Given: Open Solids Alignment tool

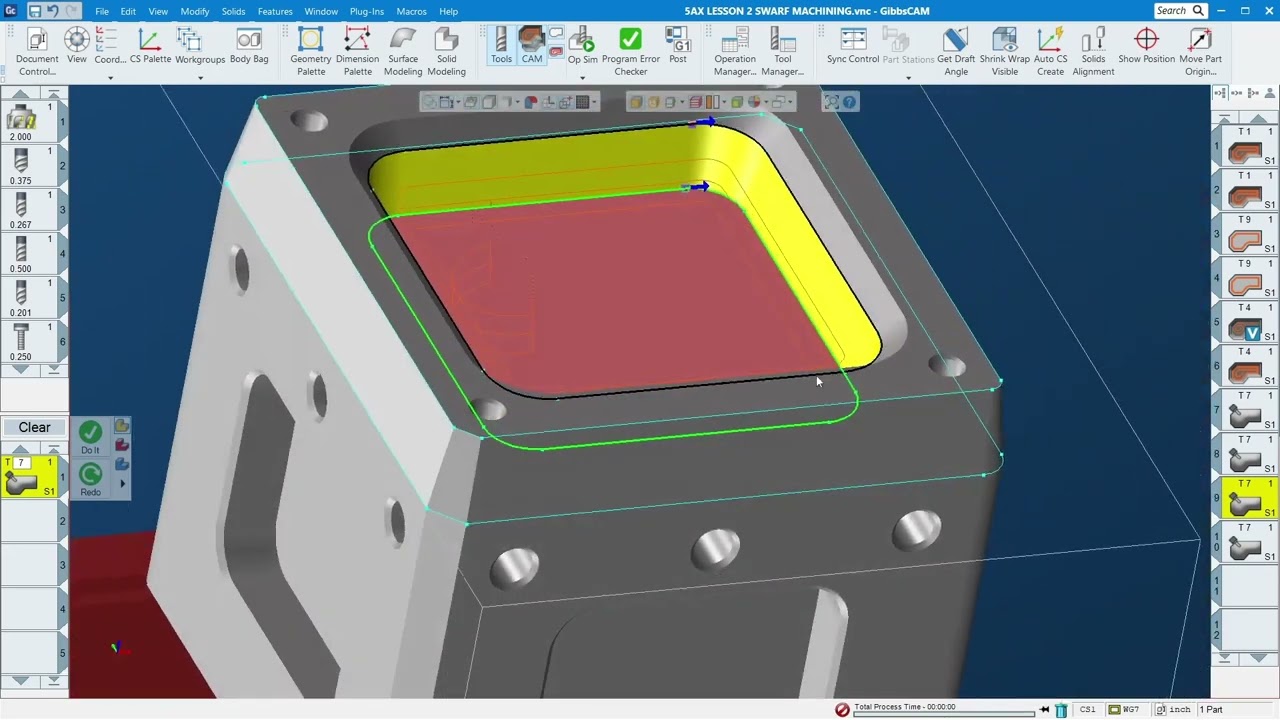Looking at the screenshot, I should pyautogui.click(x=1093, y=52).
